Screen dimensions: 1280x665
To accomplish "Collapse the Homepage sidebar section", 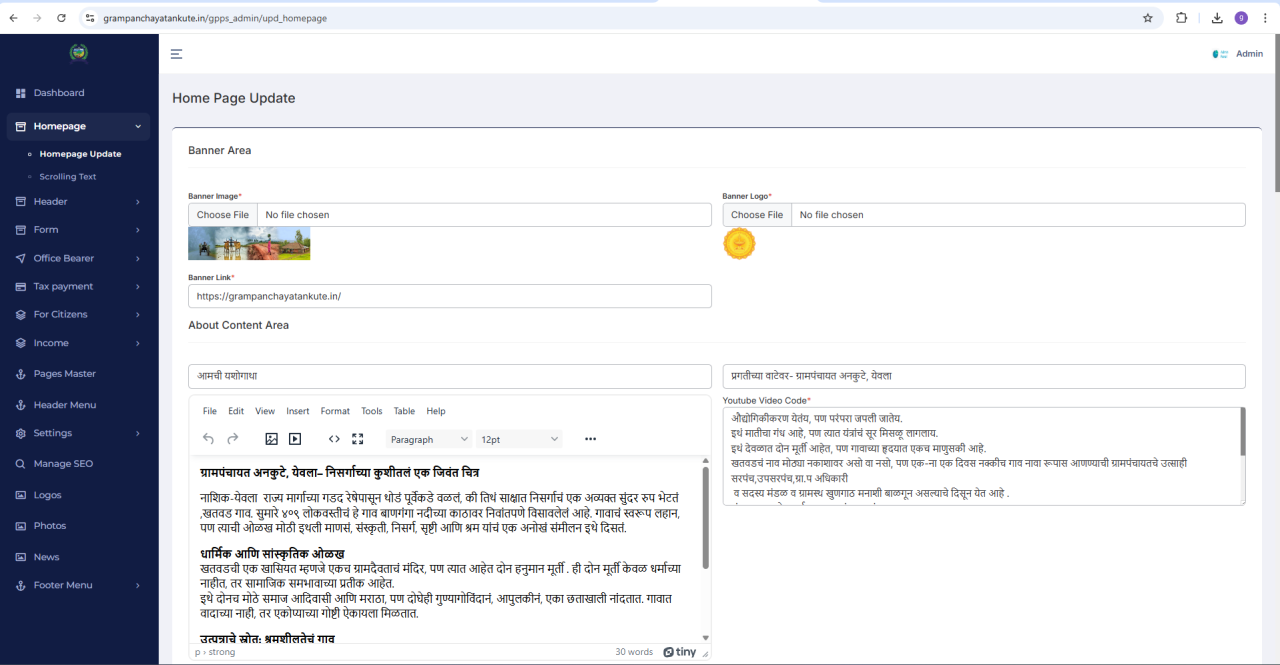I will 78,126.
